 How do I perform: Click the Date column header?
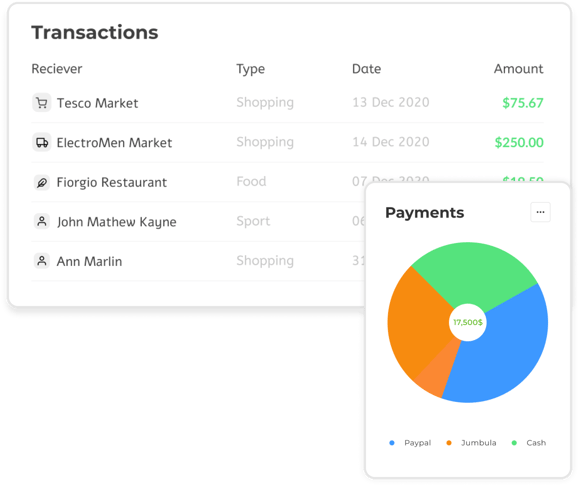(x=366, y=69)
